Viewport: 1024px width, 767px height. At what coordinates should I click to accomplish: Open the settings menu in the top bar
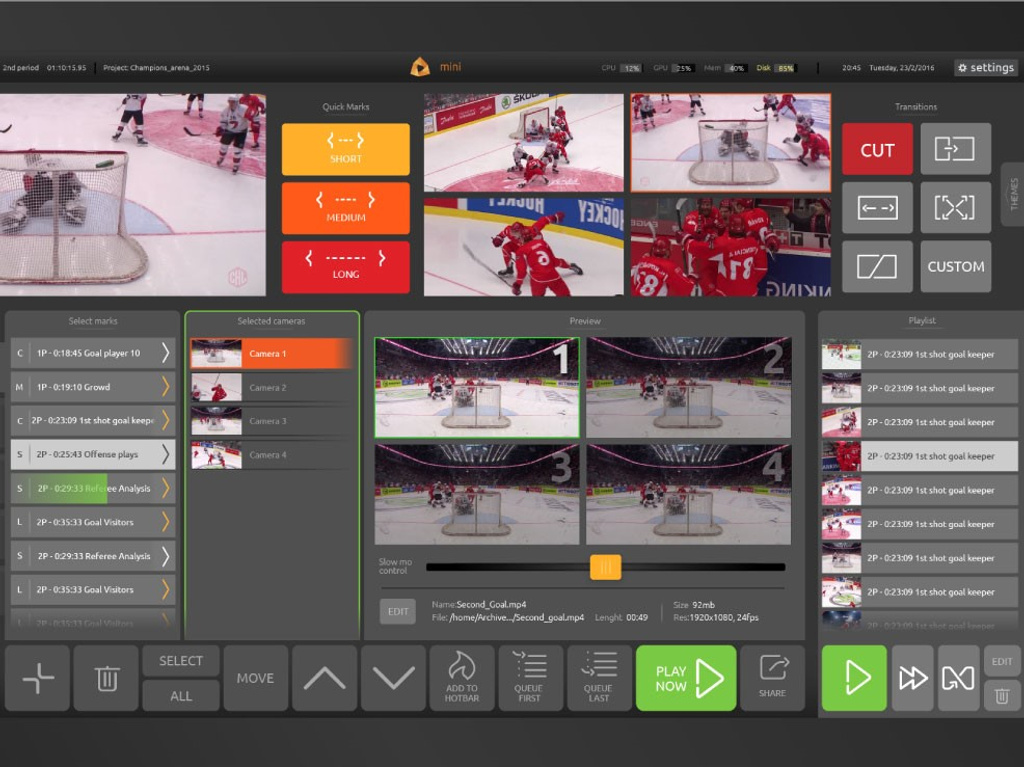point(985,68)
